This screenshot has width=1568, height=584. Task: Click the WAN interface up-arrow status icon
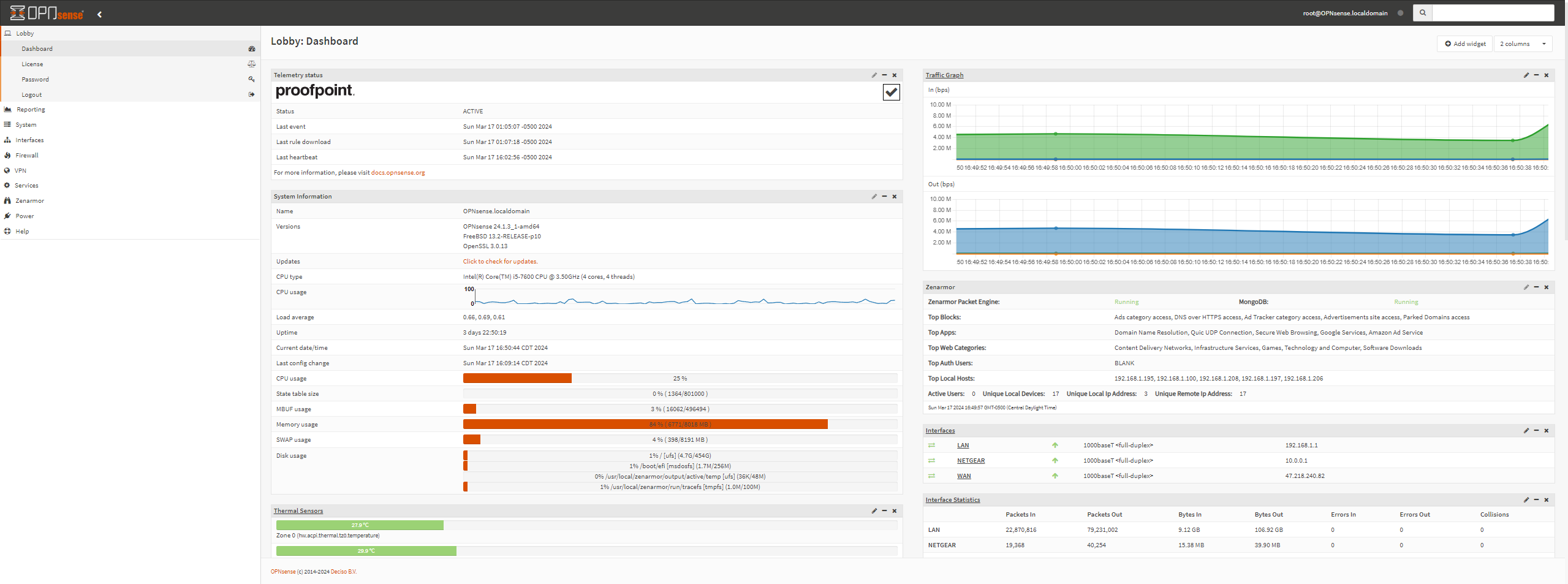(1055, 476)
